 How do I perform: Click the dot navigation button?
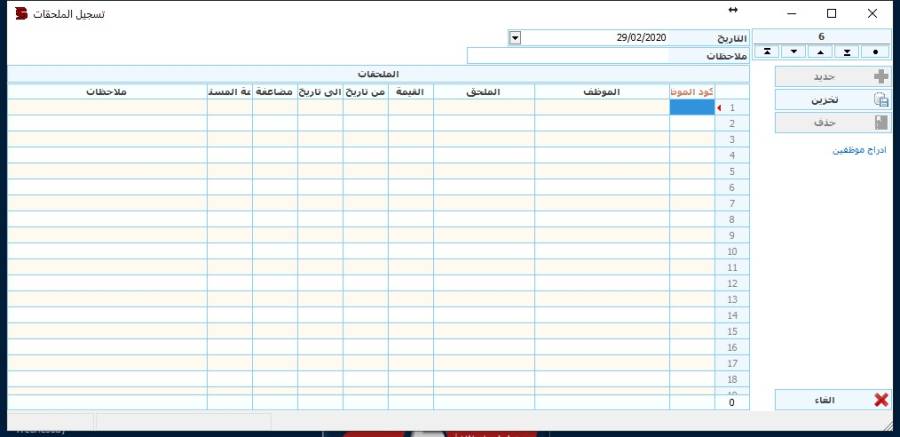(875, 52)
